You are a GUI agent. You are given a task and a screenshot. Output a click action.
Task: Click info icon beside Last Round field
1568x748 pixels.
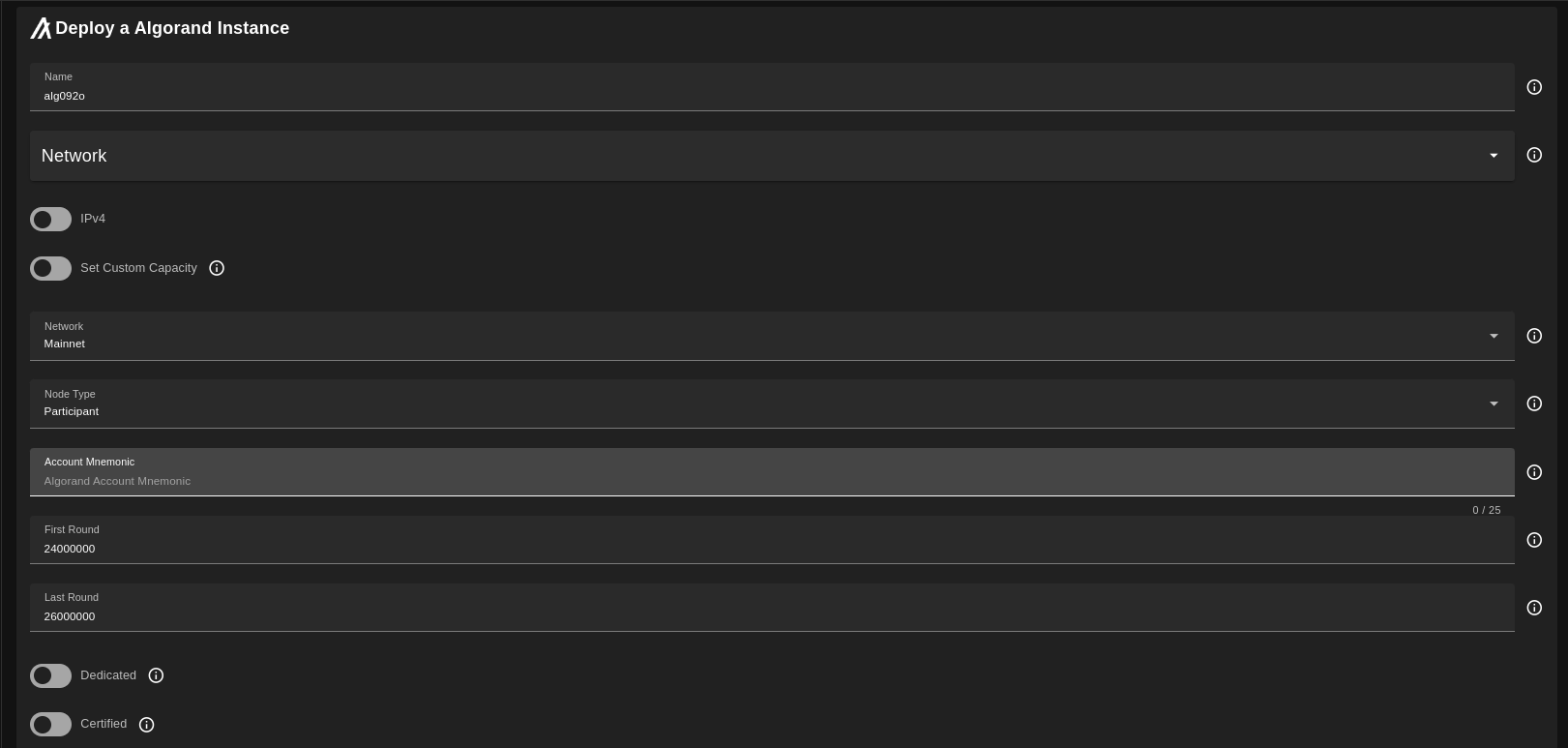[x=1534, y=608]
